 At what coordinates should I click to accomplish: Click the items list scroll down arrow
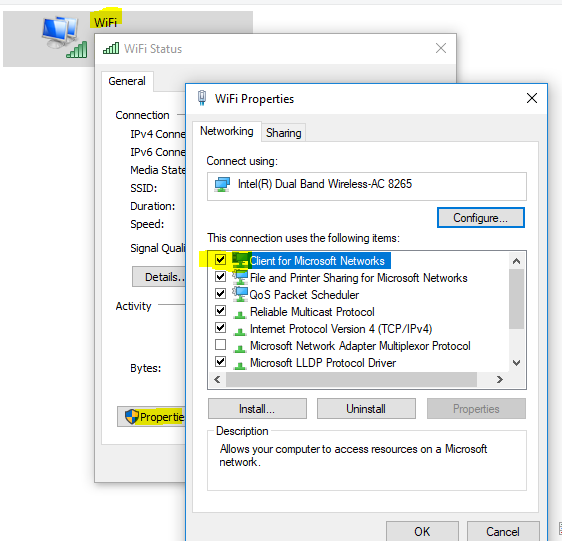pos(516,363)
